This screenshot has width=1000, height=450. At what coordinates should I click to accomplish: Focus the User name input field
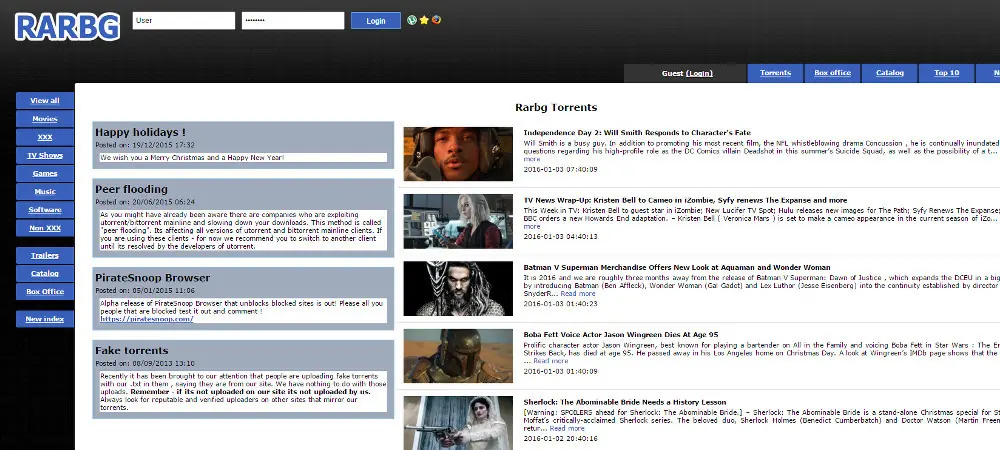(x=184, y=20)
